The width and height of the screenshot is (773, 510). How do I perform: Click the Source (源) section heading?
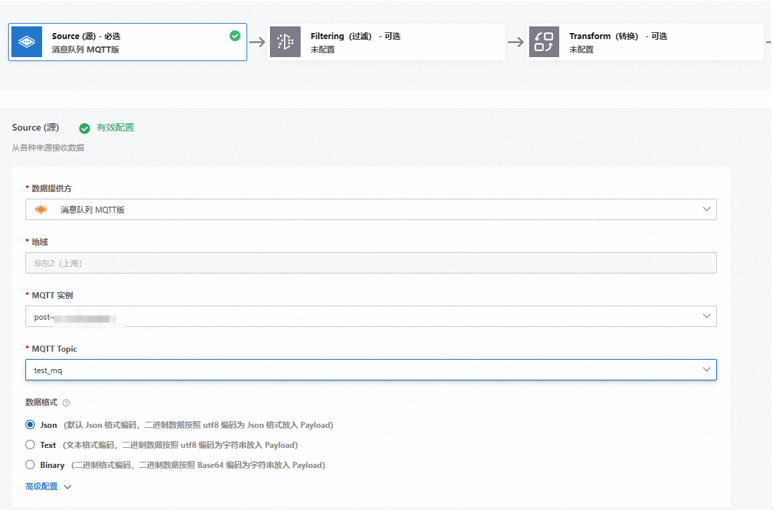35,128
